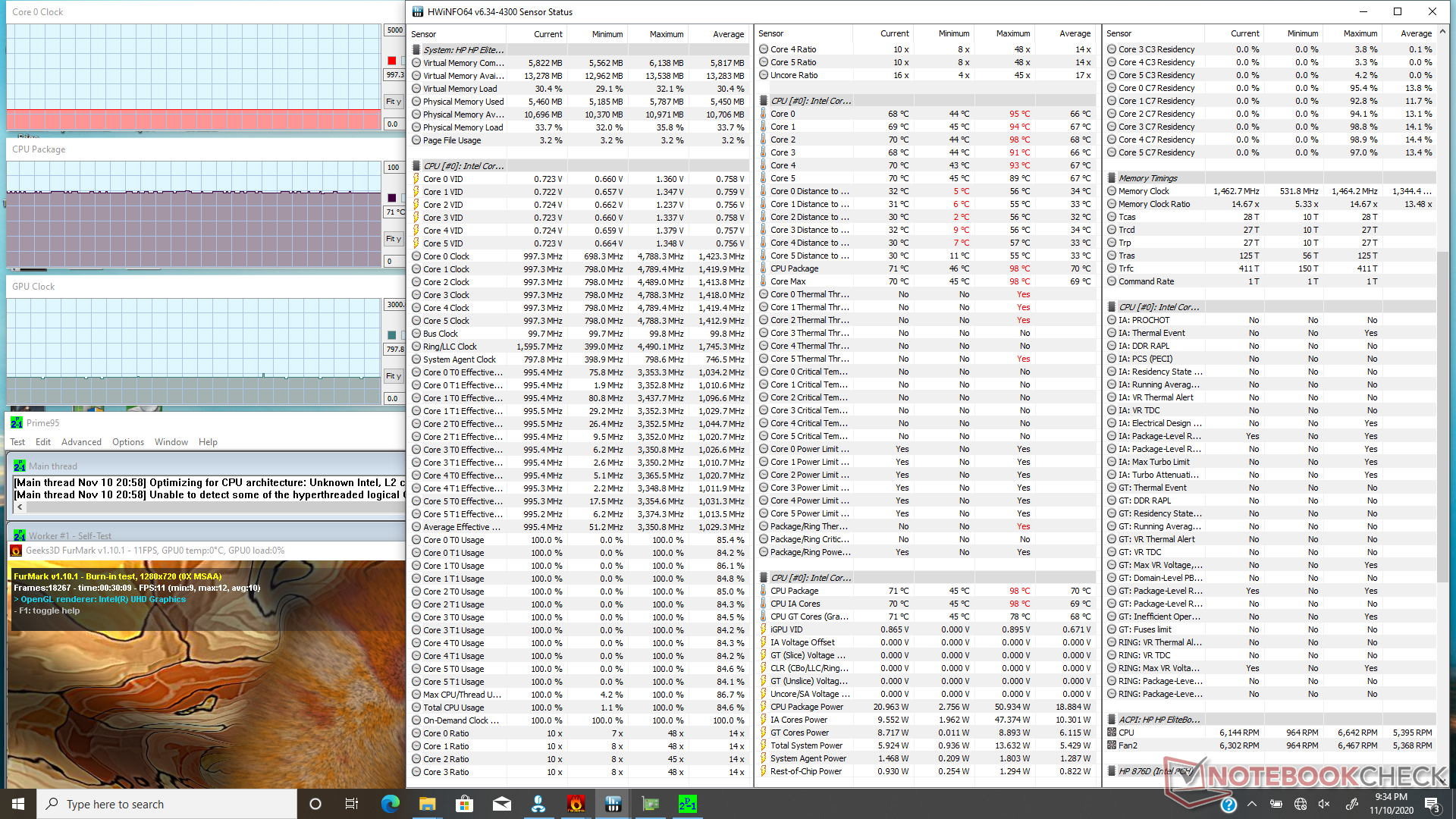Screen dimensions: 1456x819
Task: Select the Total CPU Usage row
Action: pos(579,708)
